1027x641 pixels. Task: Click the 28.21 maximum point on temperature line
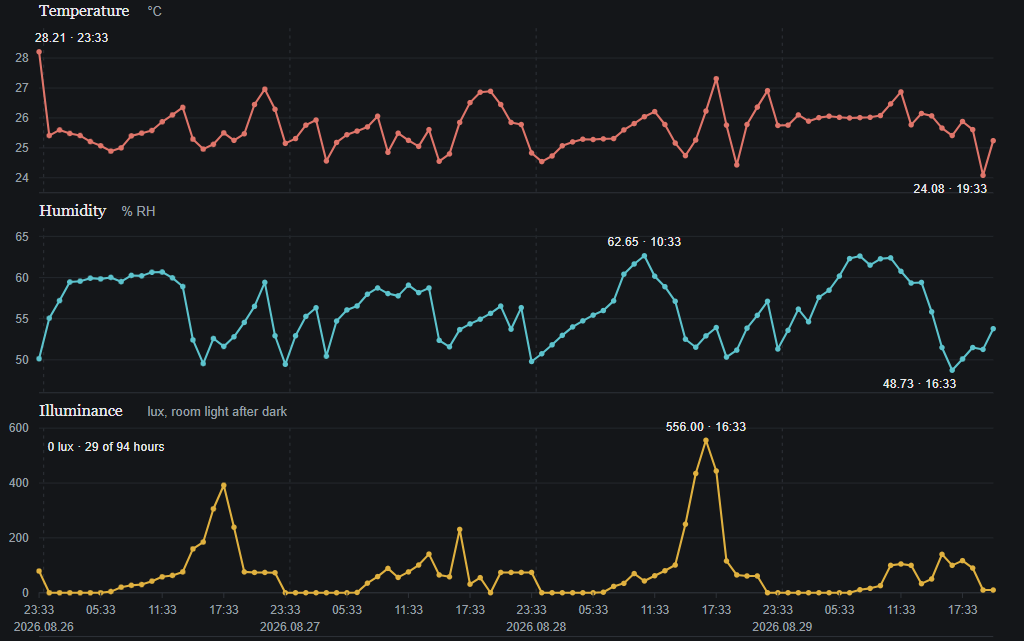39,52
